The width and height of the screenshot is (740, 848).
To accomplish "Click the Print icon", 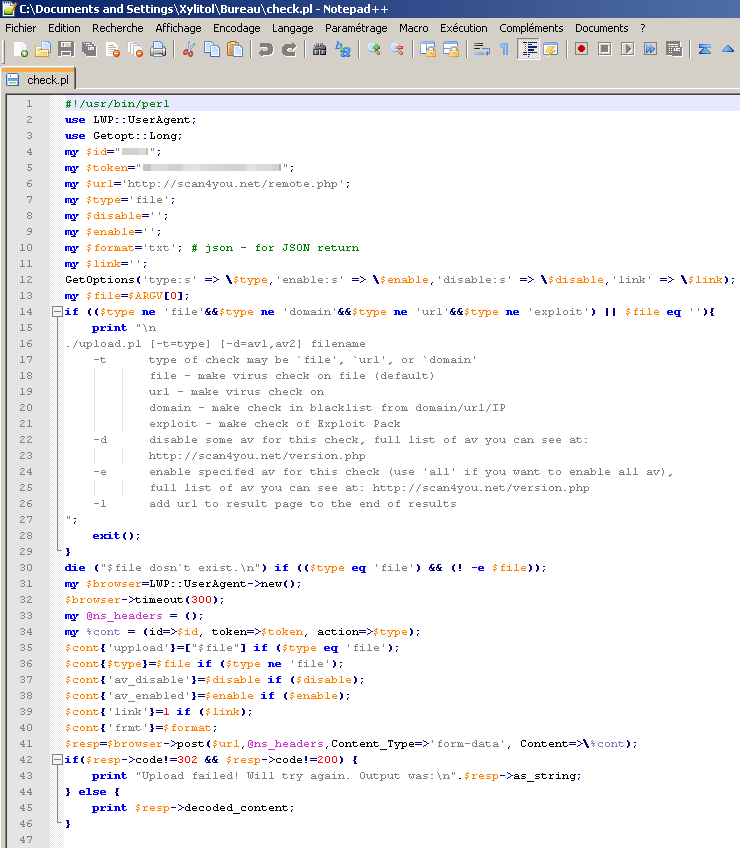I will [158, 50].
